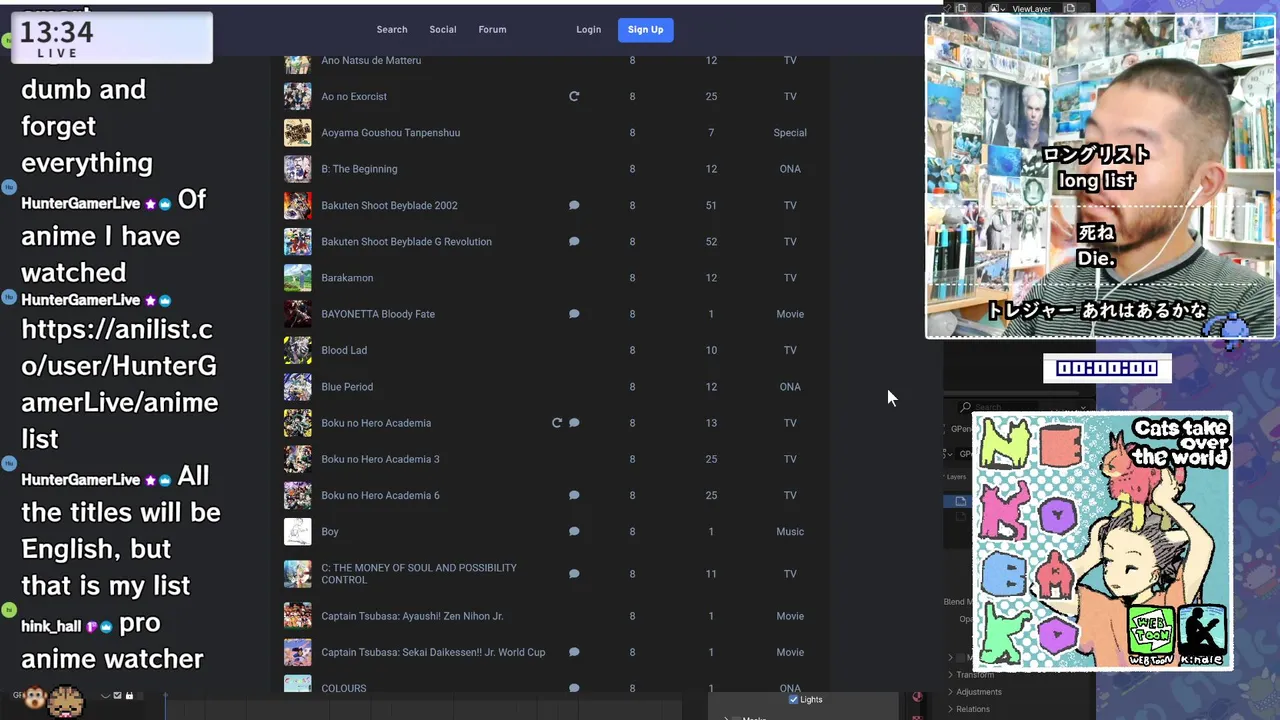Screen dimensions: 1280x720
Task: Click the monkey emoji avatar at bottom-left
Action: pyautogui.click(x=33, y=698)
